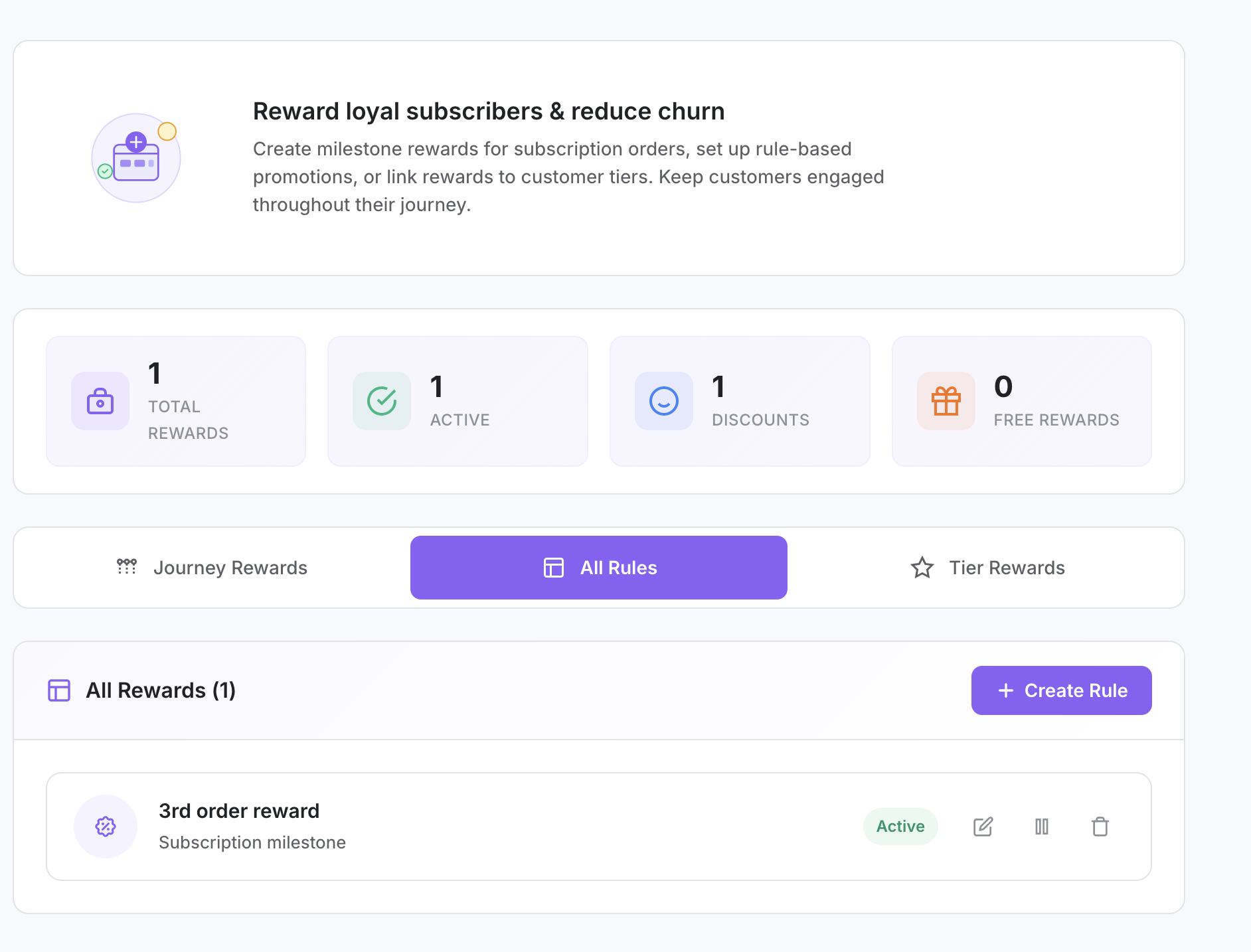The width and height of the screenshot is (1251, 952).
Task: Switch to the Journey Rewards tab
Action: click(x=212, y=568)
